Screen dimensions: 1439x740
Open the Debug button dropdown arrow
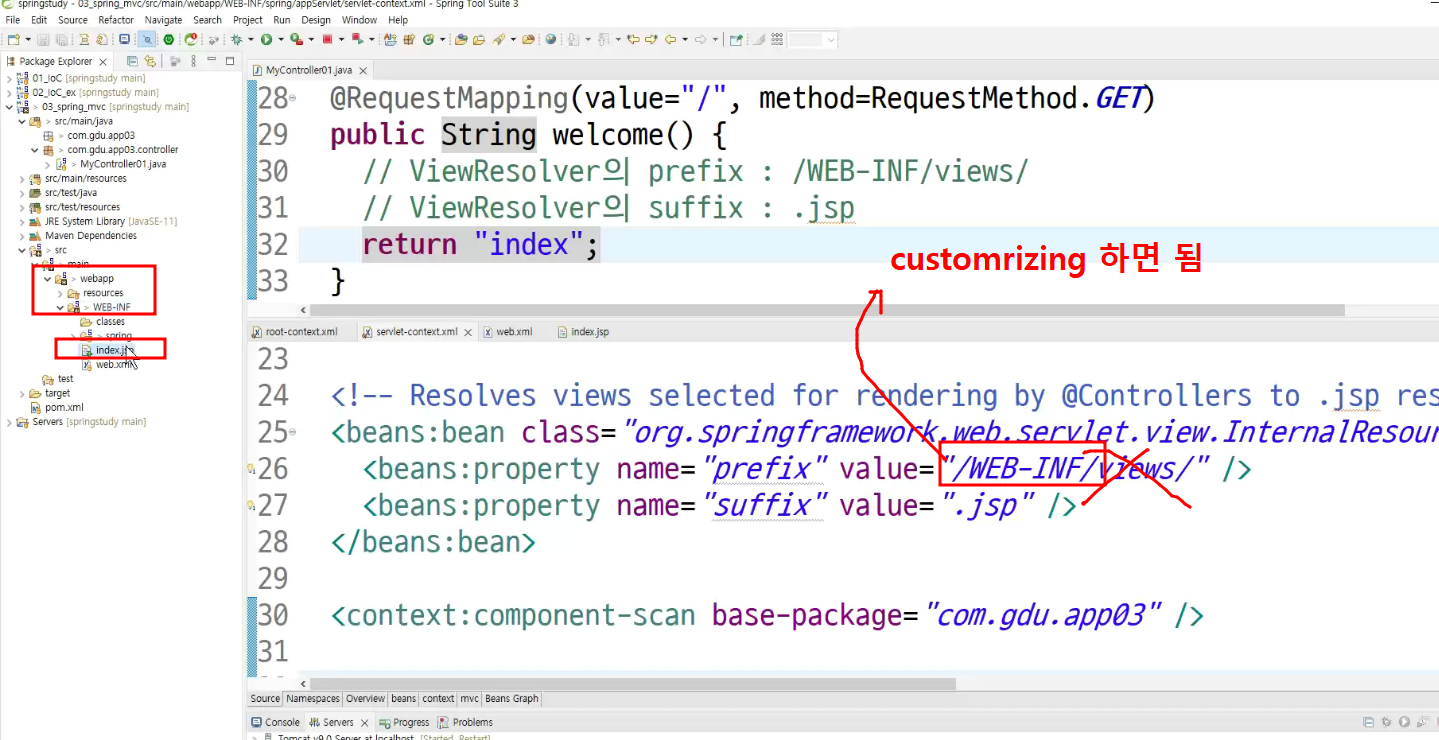(x=250, y=40)
